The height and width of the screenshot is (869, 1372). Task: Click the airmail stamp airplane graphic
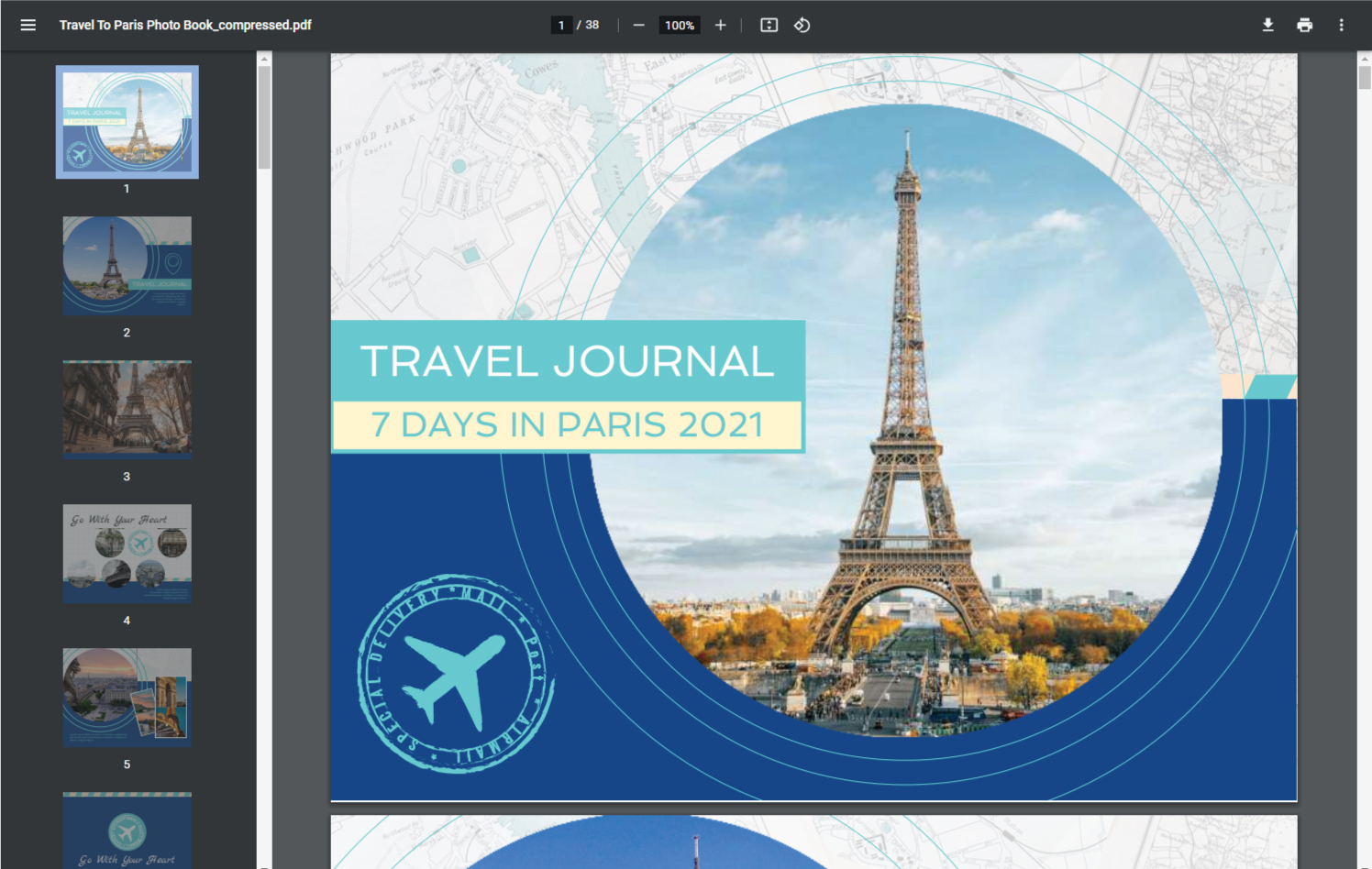click(x=455, y=674)
